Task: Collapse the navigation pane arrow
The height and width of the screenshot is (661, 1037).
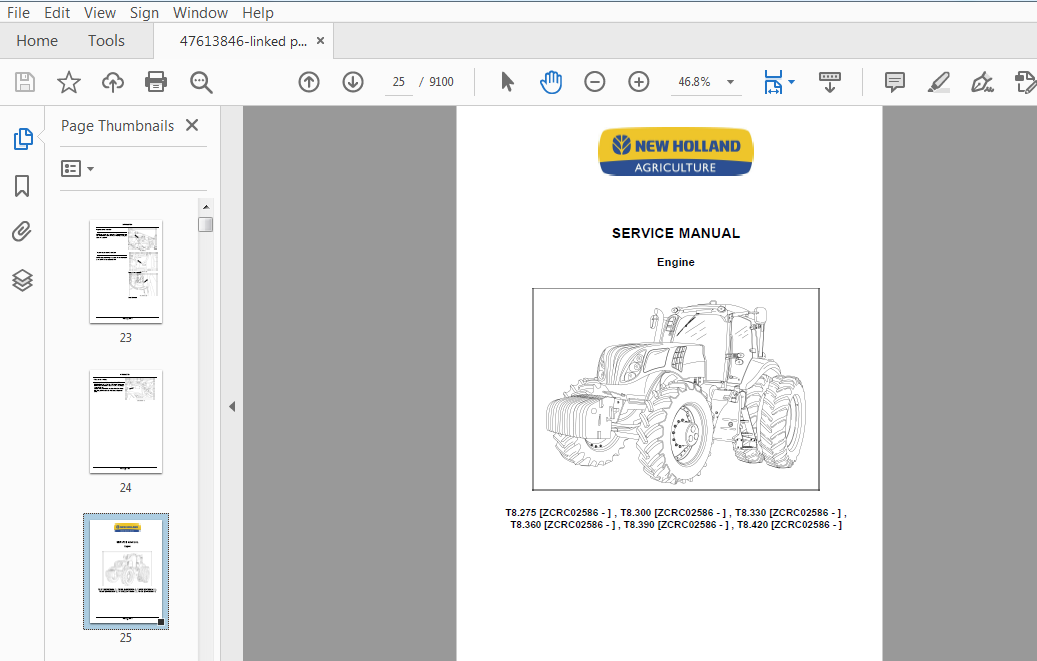Action: 232,406
